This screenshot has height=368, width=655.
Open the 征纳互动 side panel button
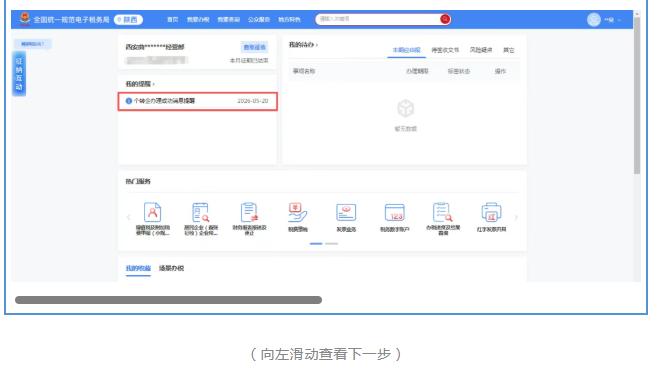pos(19,74)
